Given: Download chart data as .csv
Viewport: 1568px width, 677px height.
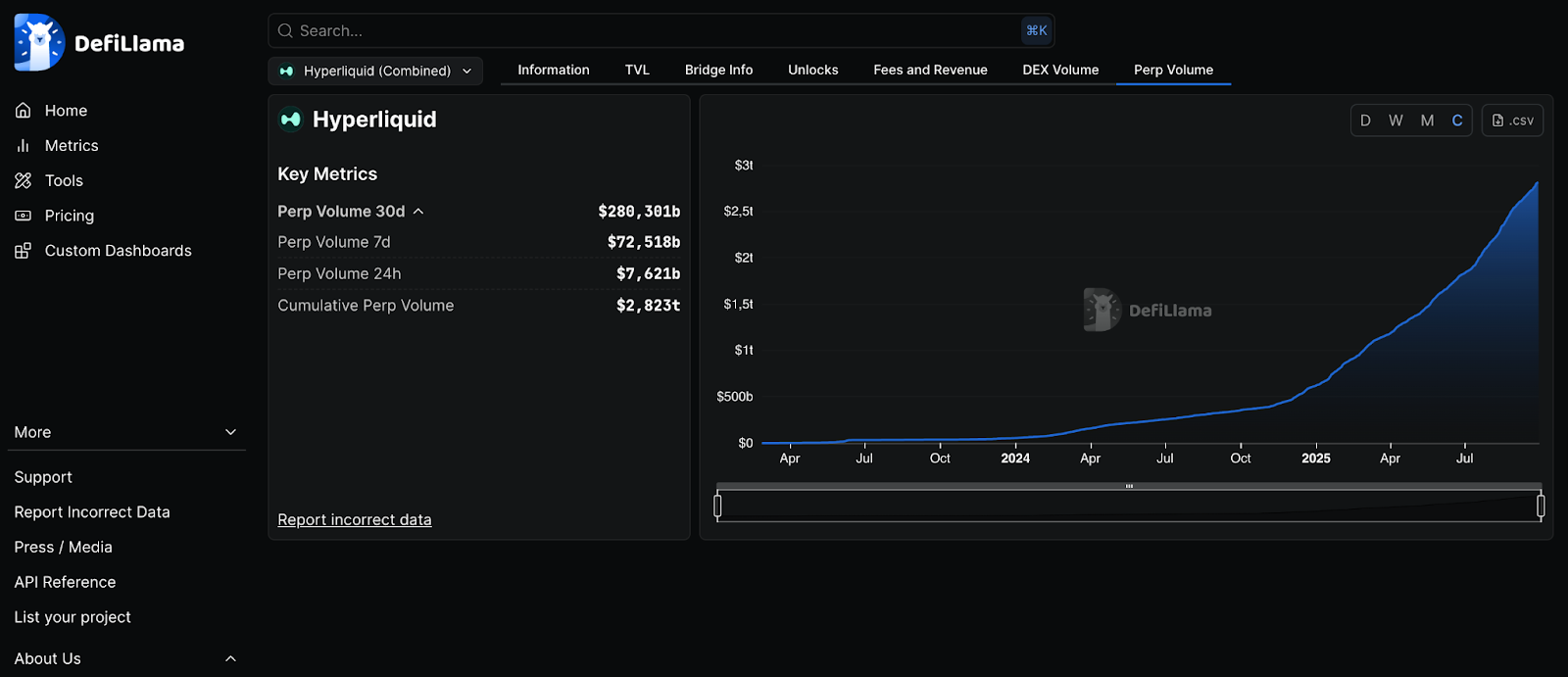Looking at the screenshot, I should (x=1512, y=121).
